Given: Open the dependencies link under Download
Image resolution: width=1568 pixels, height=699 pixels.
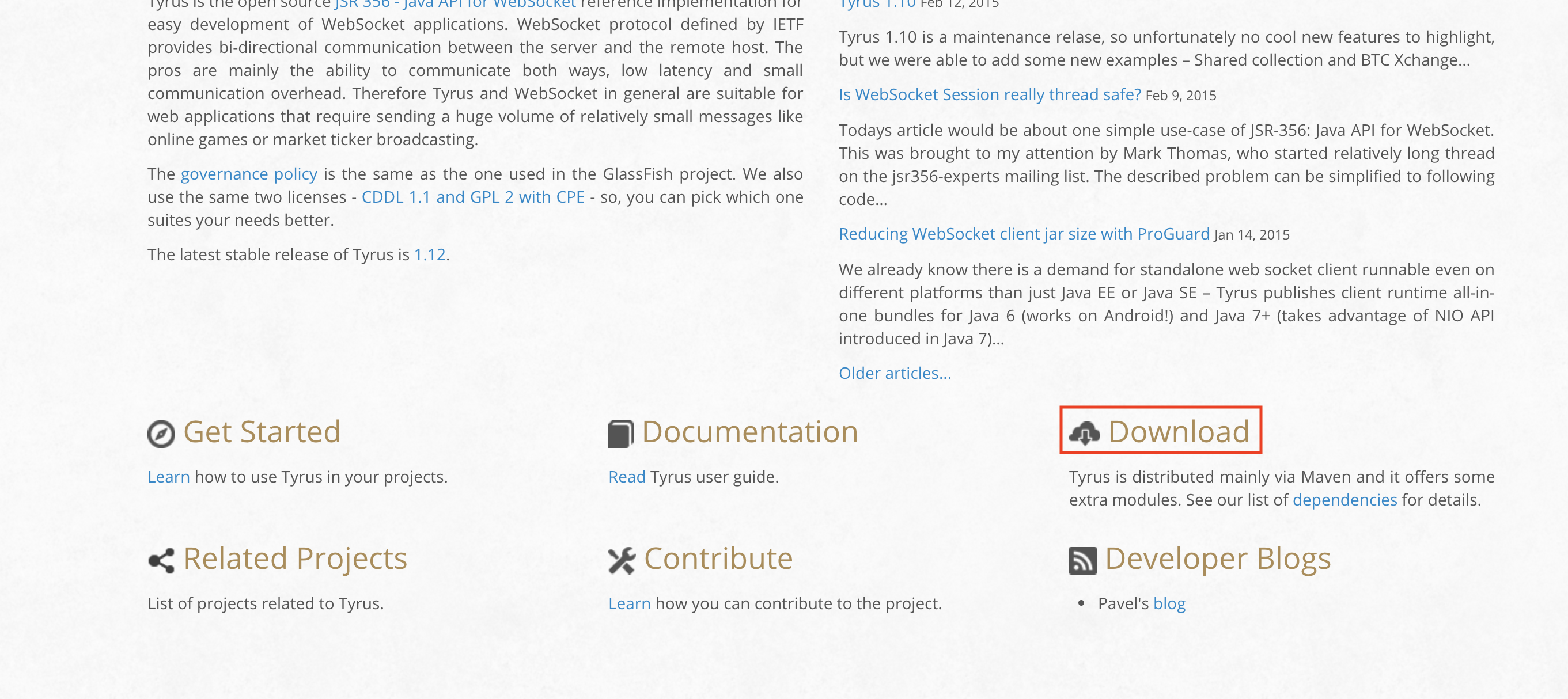Looking at the screenshot, I should [x=1344, y=500].
